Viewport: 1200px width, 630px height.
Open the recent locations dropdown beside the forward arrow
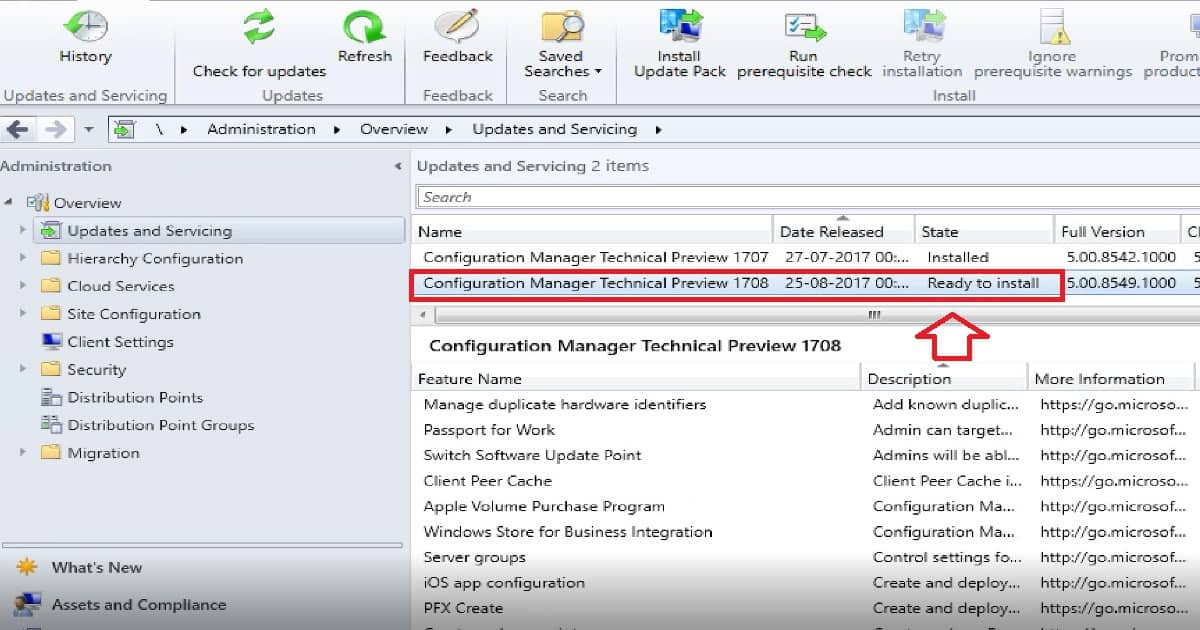click(x=88, y=130)
